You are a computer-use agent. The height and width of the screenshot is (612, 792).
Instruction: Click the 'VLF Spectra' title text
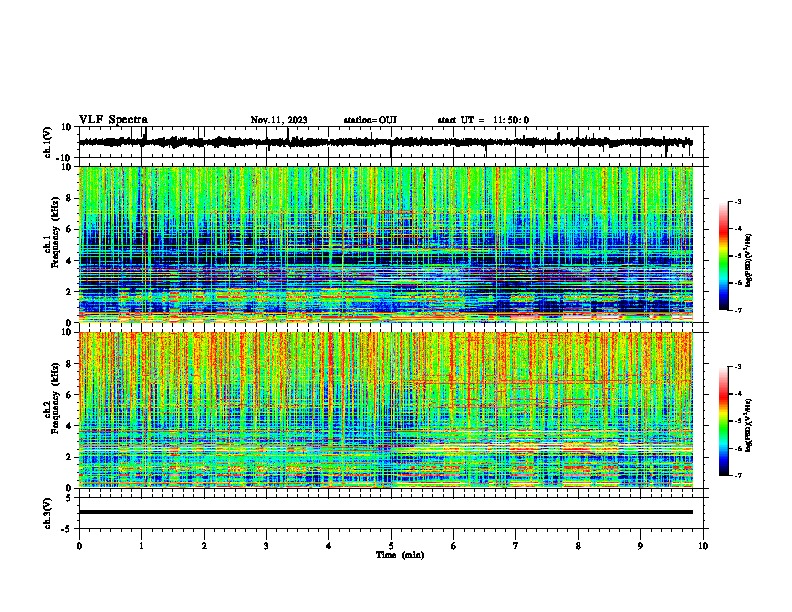pyautogui.click(x=113, y=120)
